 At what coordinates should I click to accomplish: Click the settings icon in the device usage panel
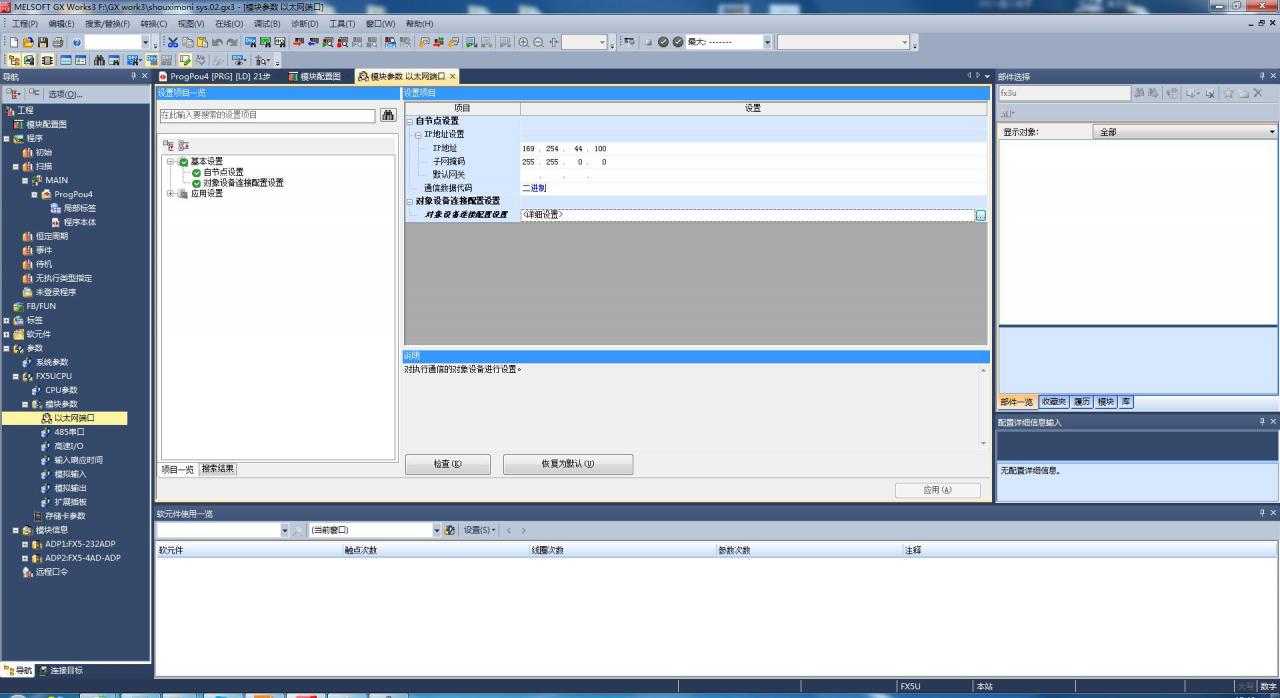(450, 530)
